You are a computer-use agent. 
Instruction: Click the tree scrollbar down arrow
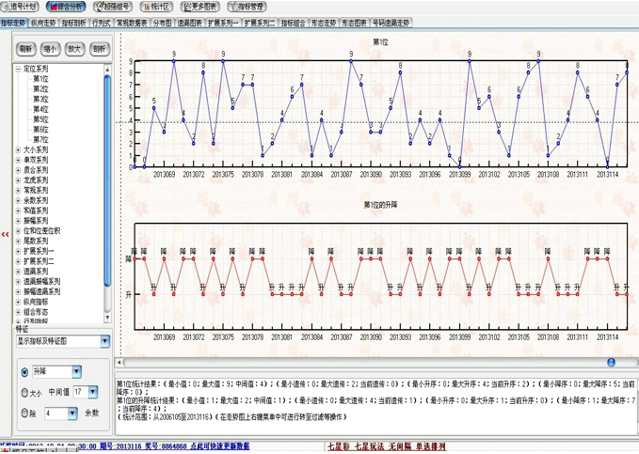tap(107, 317)
